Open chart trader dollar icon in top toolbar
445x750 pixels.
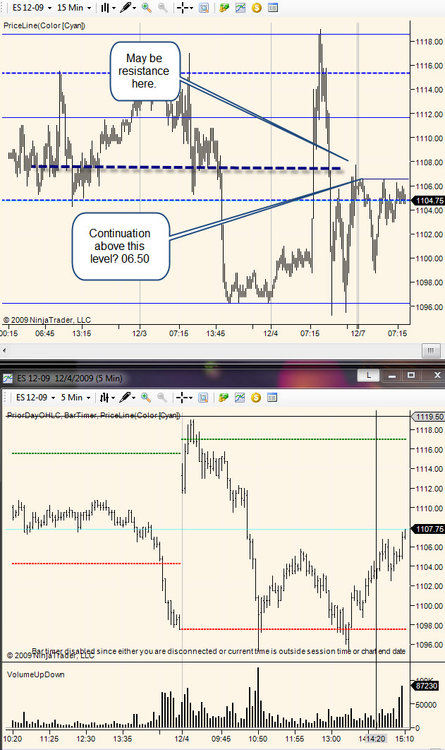point(256,8)
